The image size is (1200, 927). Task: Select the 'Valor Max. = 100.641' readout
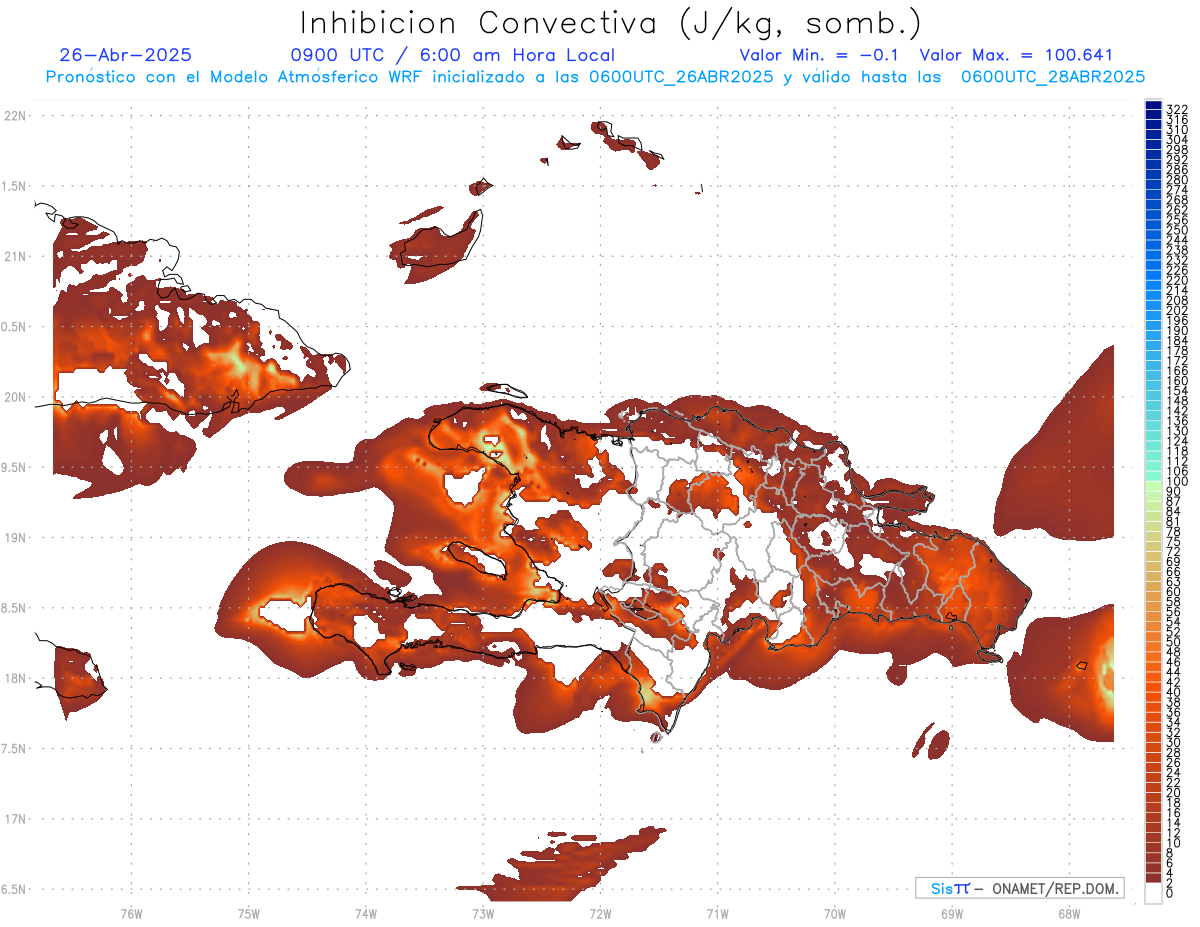(x=1016, y=56)
